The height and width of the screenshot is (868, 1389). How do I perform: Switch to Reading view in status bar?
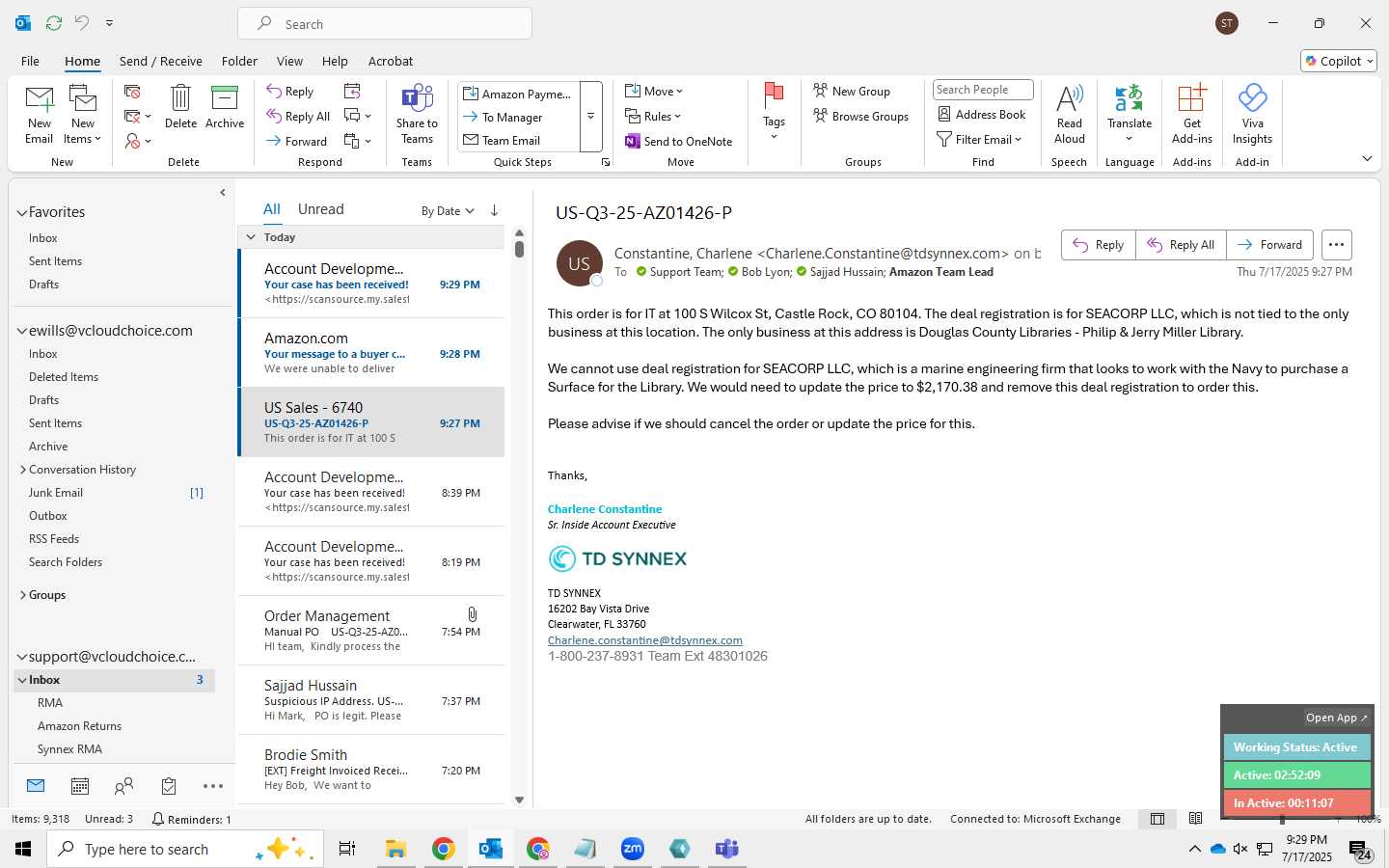1196,819
